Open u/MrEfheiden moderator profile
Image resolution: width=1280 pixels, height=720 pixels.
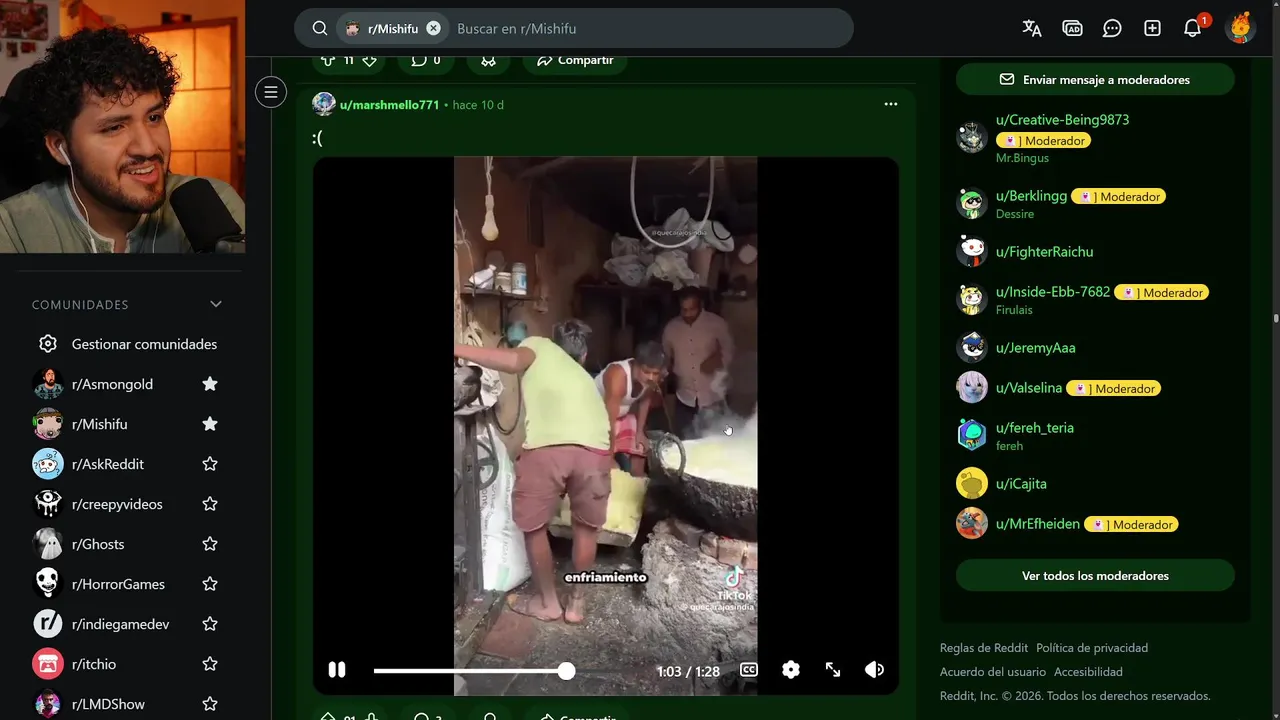tap(1038, 524)
